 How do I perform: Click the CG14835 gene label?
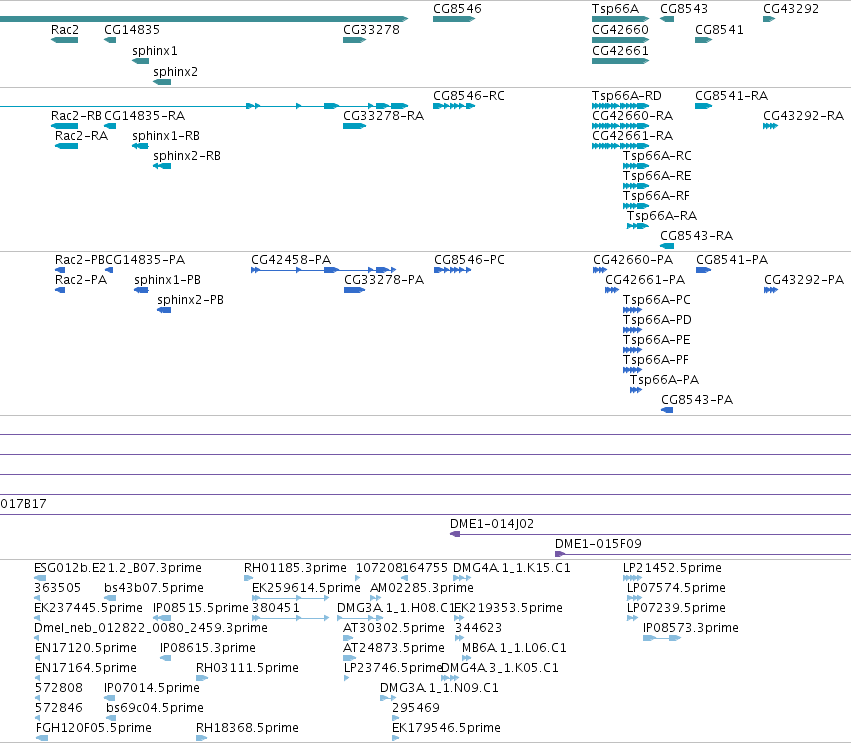coord(132,29)
